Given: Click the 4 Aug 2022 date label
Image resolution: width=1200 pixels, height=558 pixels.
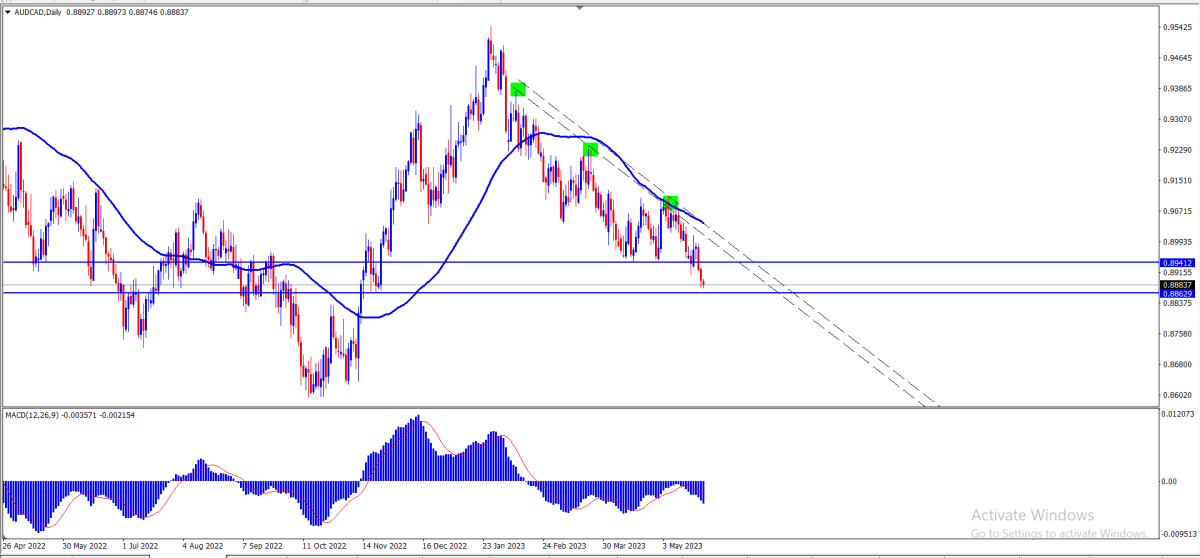Looking at the screenshot, I should [x=203, y=547].
